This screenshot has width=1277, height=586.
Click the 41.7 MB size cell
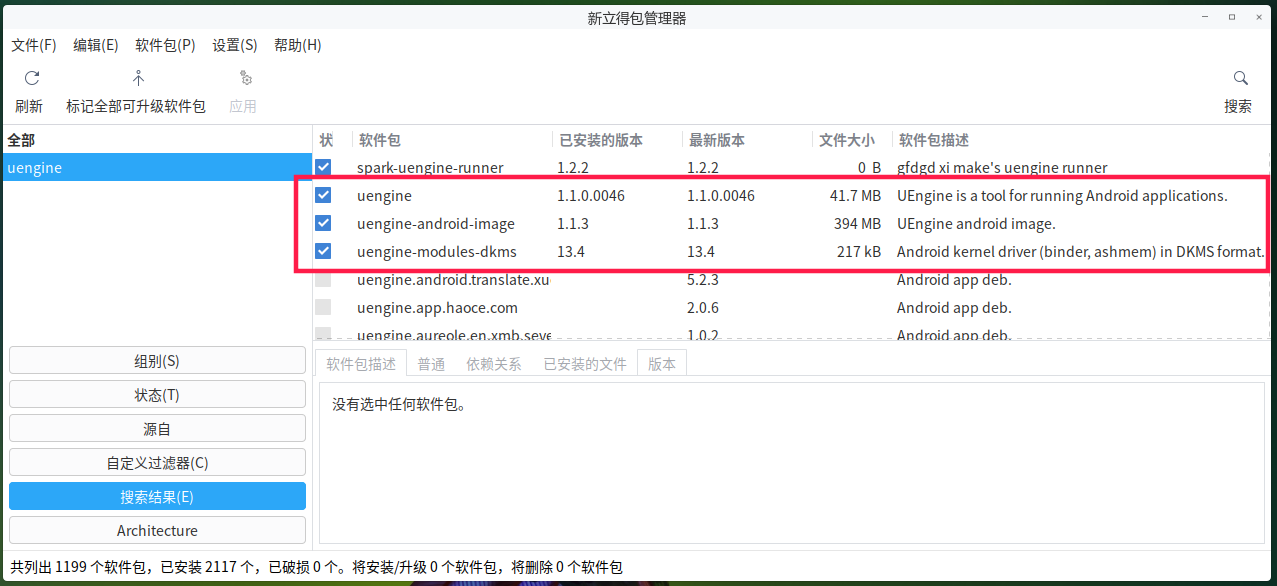tap(855, 196)
